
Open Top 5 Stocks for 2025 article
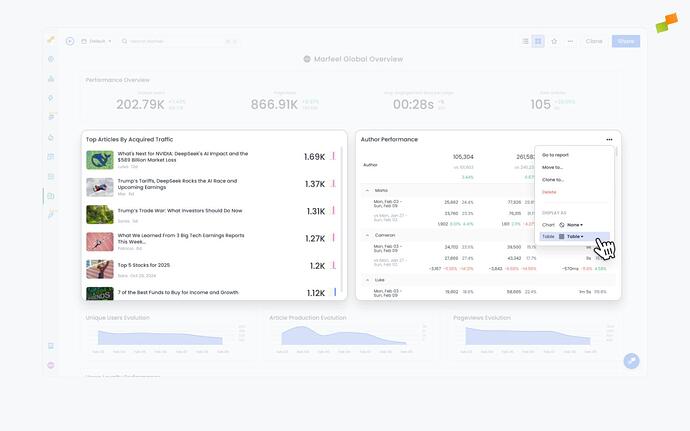click(143, 265)
